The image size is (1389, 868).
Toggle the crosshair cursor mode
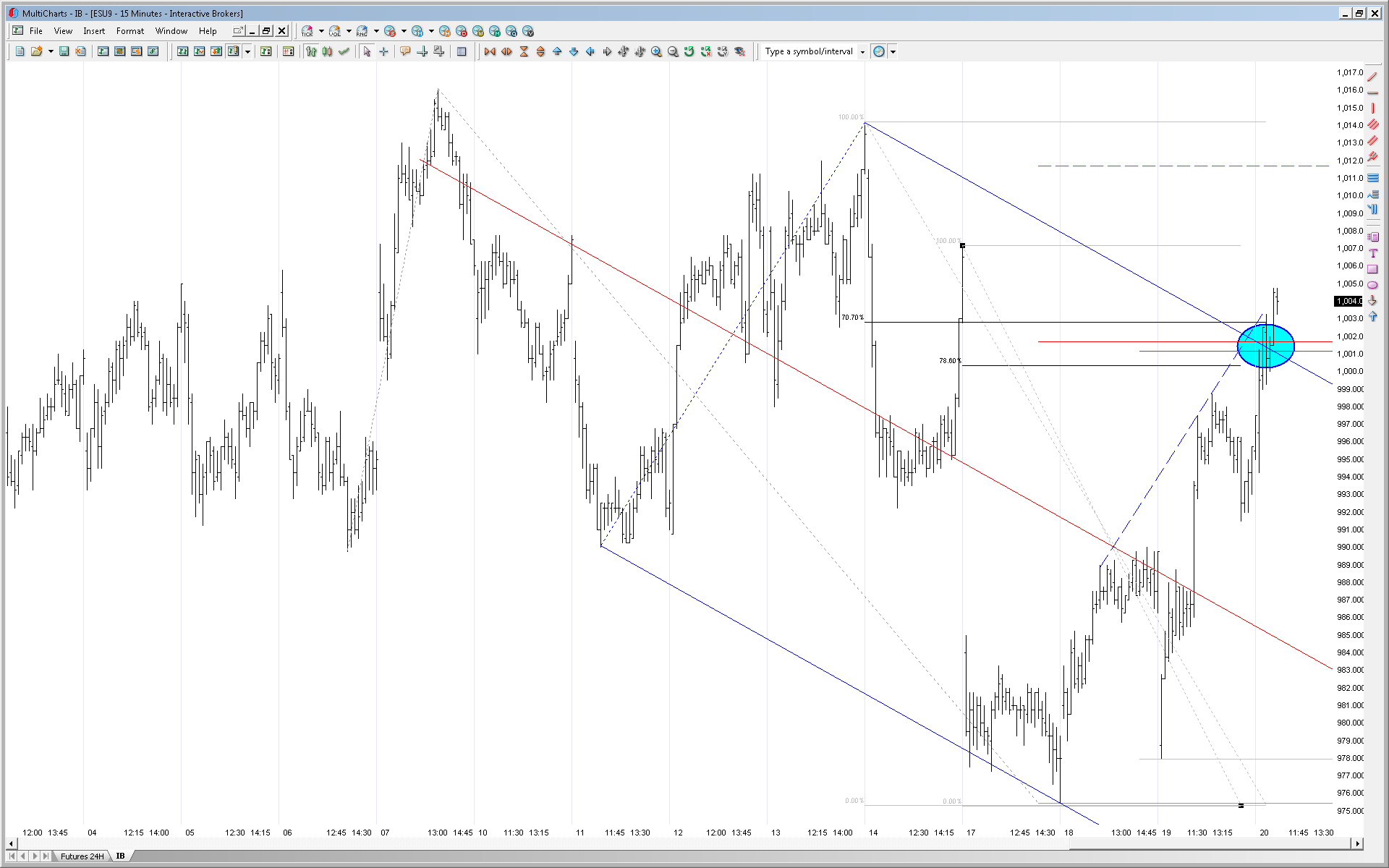point(383,51)
